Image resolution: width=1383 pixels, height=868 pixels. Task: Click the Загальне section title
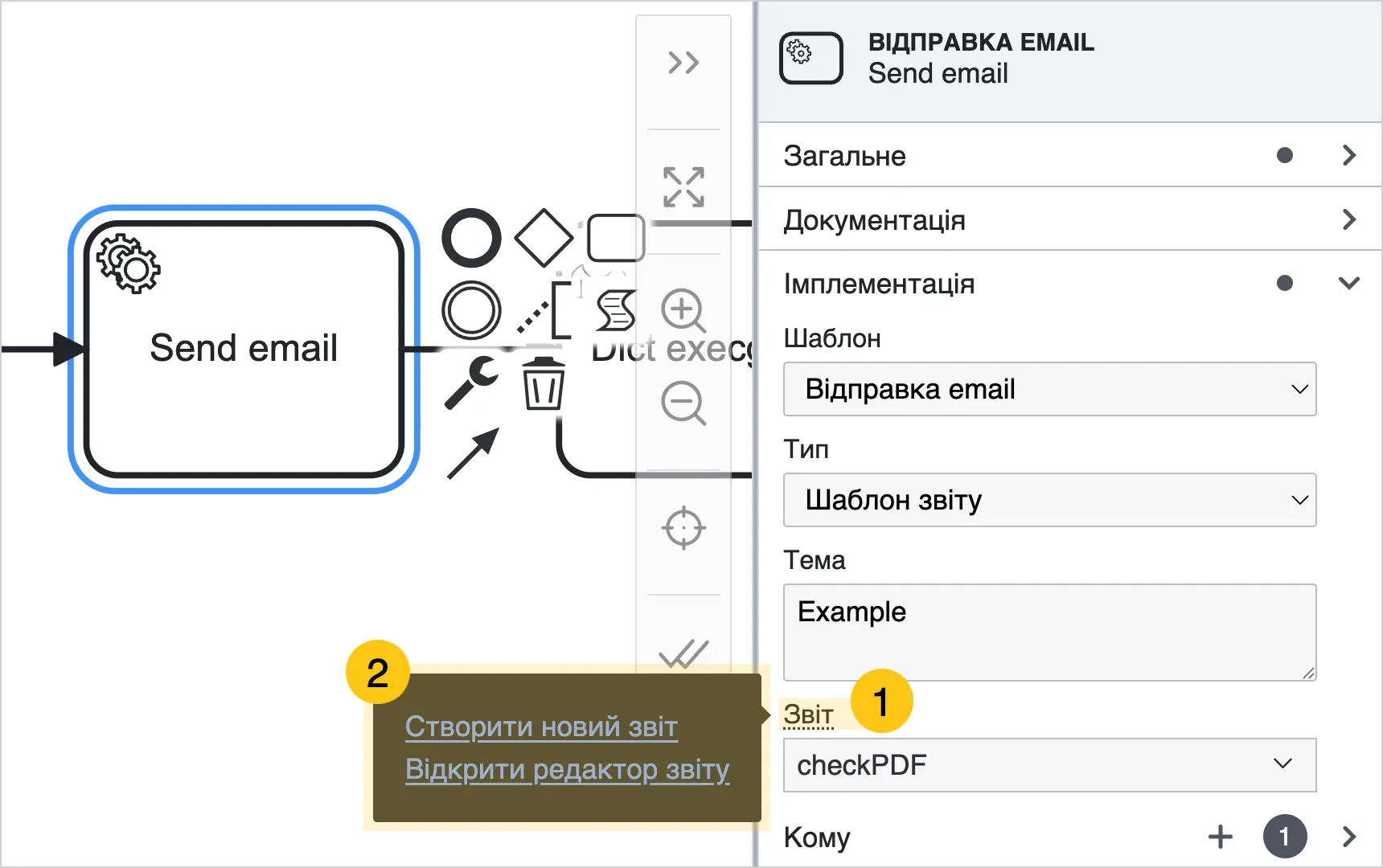pyautogui.click(x=845, y=156)
